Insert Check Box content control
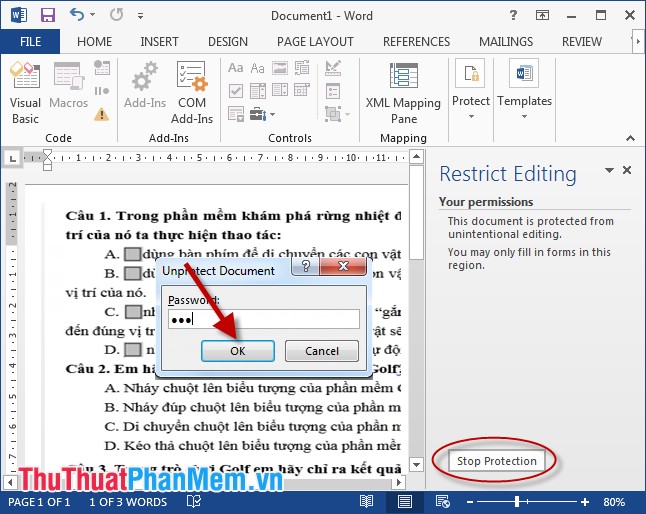Image resolution: width=646 pixels, height=514 pixels. (236, 91)
